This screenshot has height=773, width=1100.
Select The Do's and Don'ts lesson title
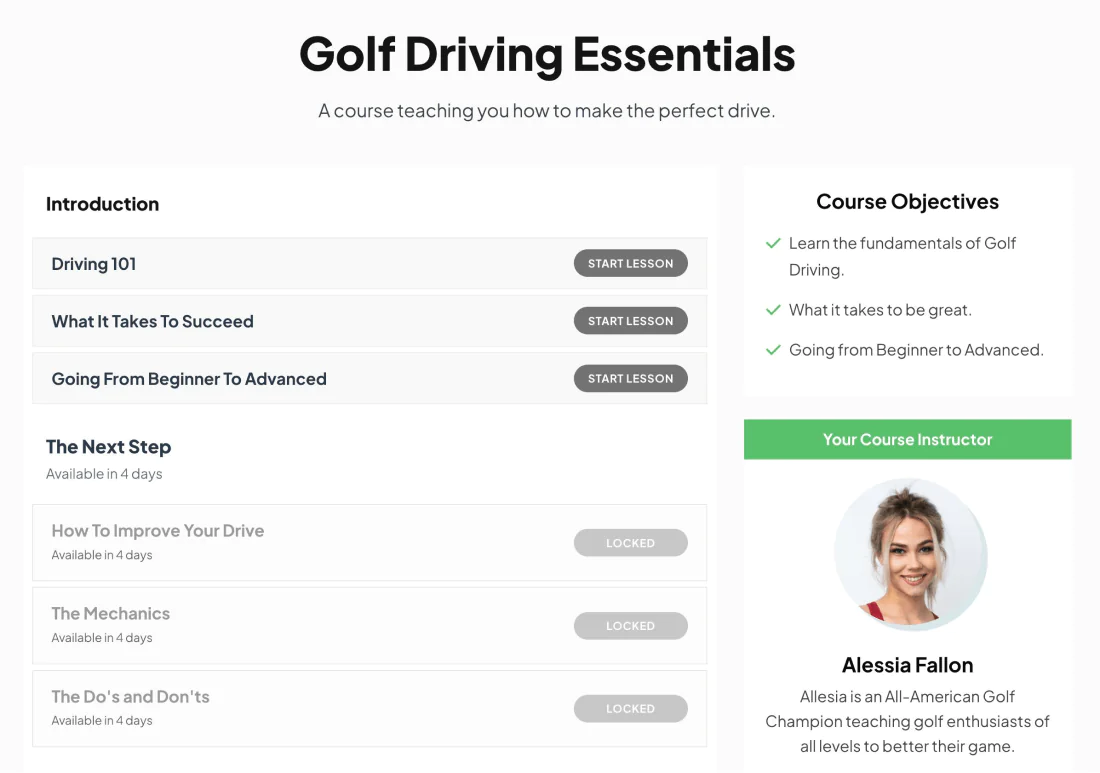coord(130,697)
